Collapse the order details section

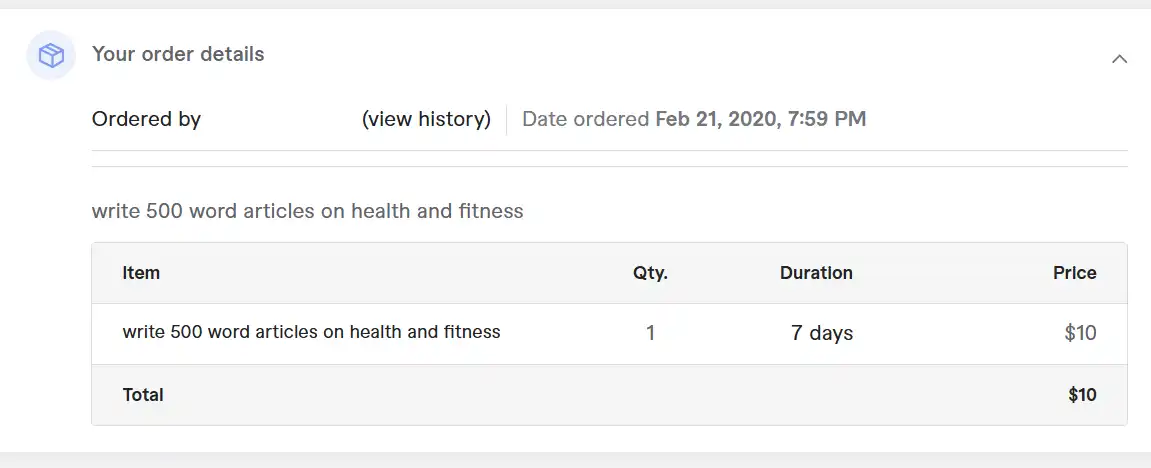[x=1119, y=59]
